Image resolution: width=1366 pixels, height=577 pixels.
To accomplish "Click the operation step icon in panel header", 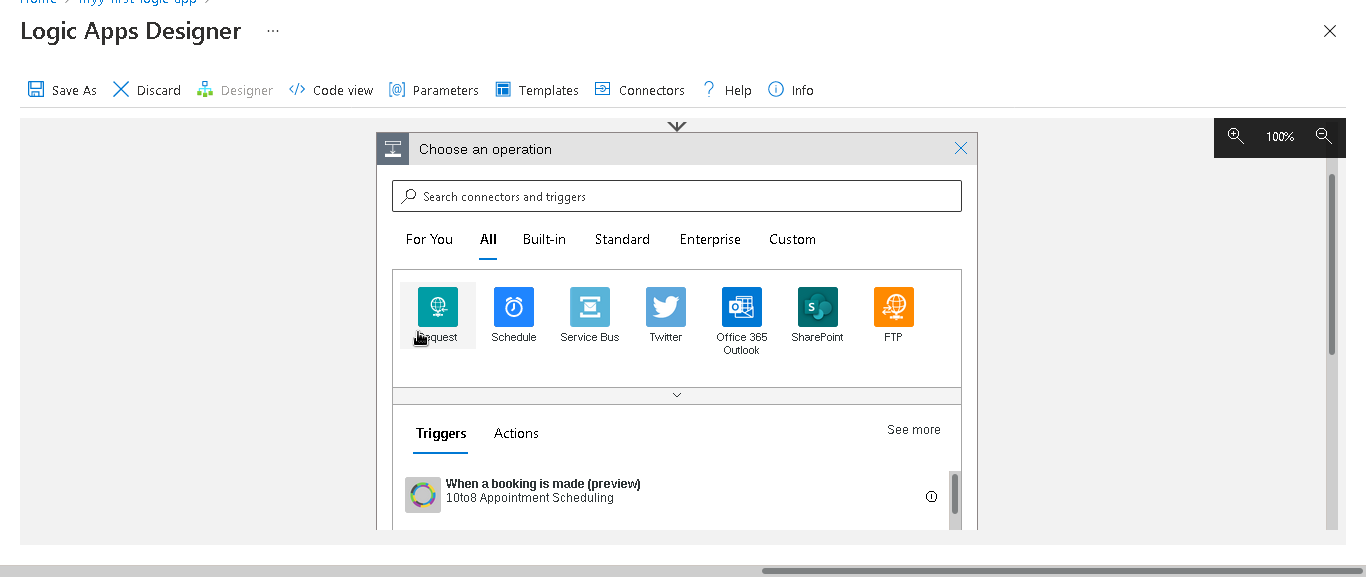I will [393, 149].
